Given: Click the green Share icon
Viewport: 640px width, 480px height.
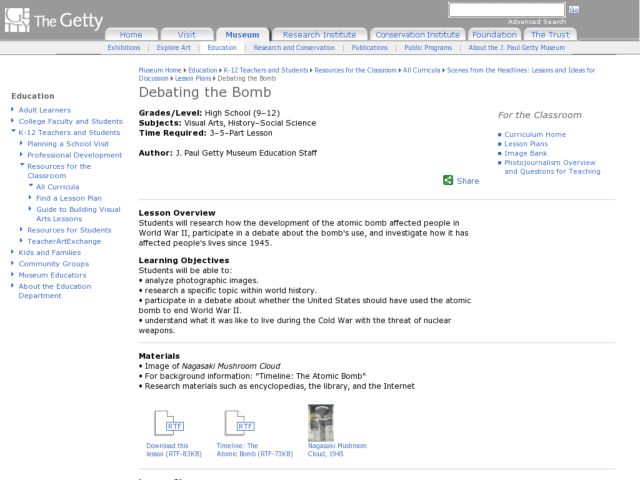Looking at the screenshot, I should click(x=448, y=181).
